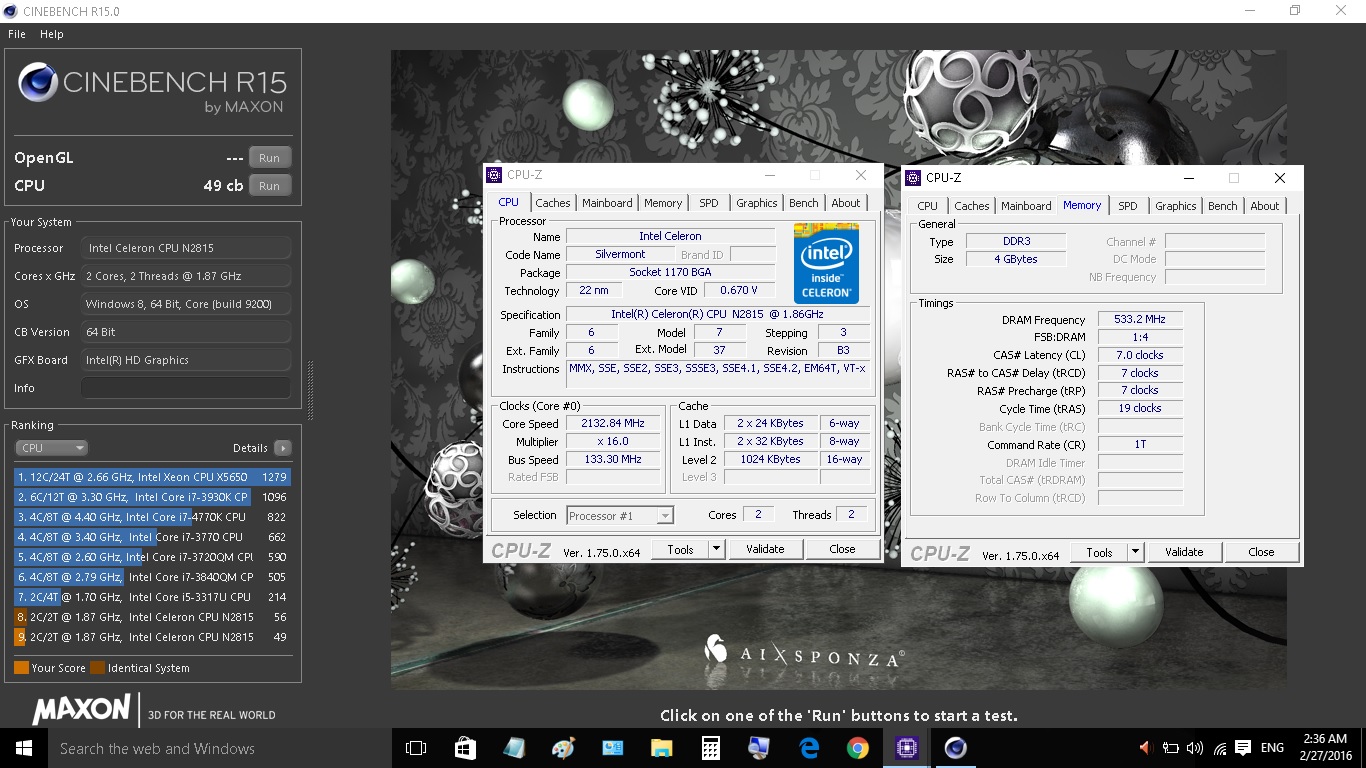
Task: Expand ranking Details arrow button
Action: pos(282,448)
